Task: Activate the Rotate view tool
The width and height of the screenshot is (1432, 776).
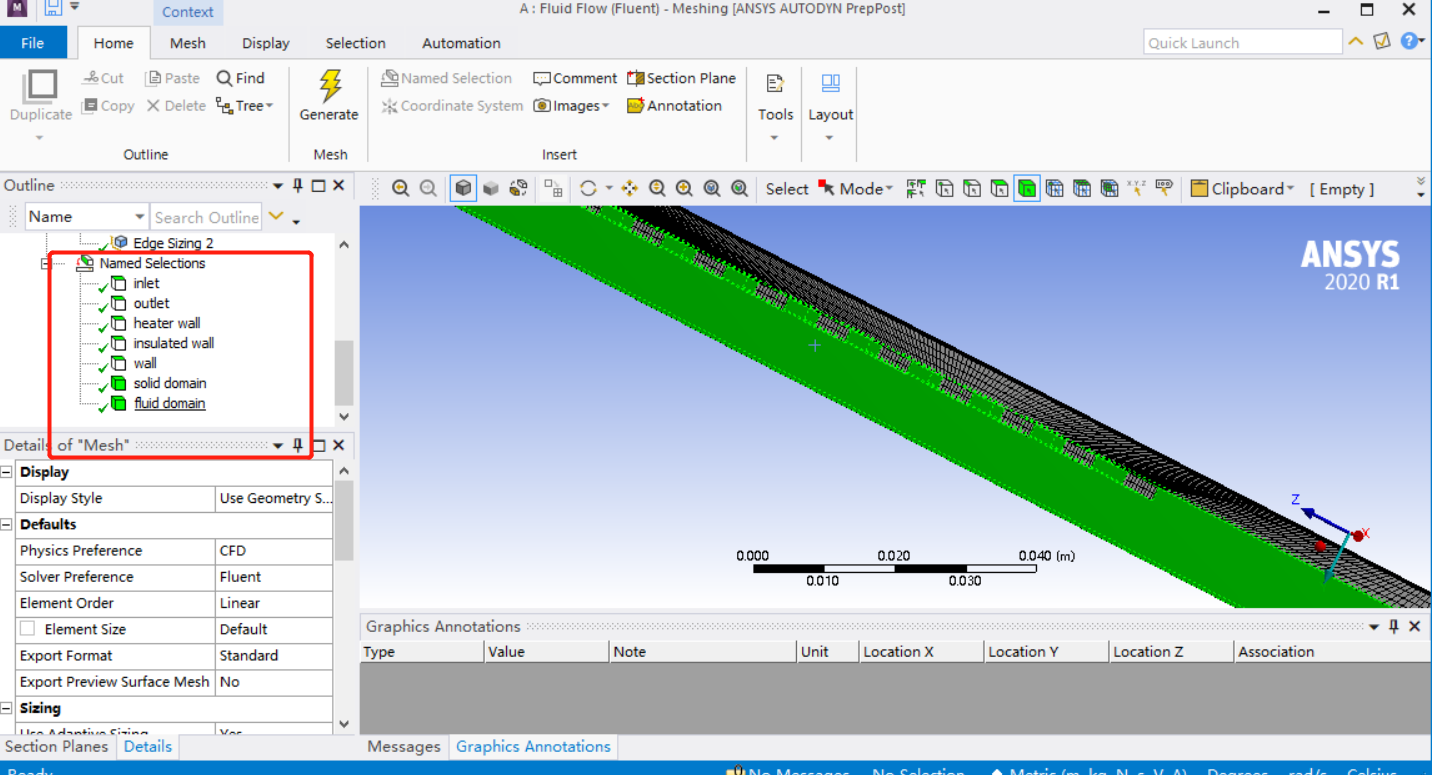Action: point(588,188)
